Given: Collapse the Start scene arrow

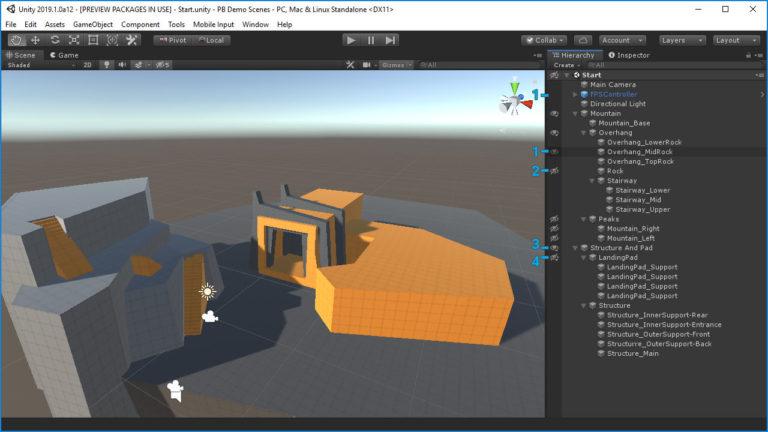Looking at the screenshot, I should pyautogui.click(x=567, y=75).
